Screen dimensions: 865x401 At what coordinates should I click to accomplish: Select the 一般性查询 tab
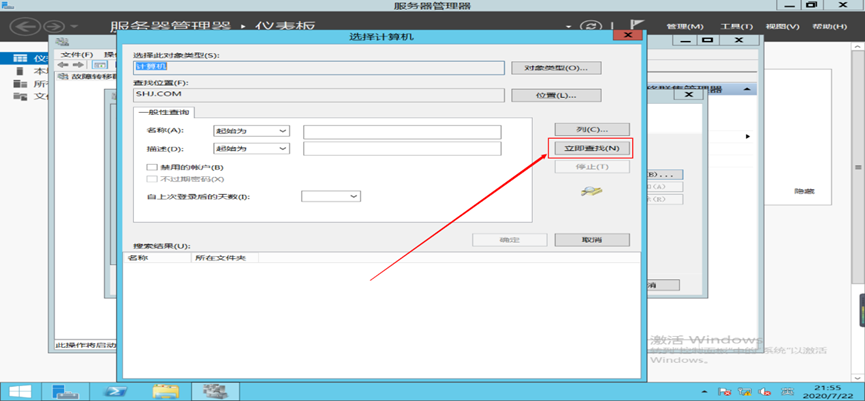[x=163, y=112]
